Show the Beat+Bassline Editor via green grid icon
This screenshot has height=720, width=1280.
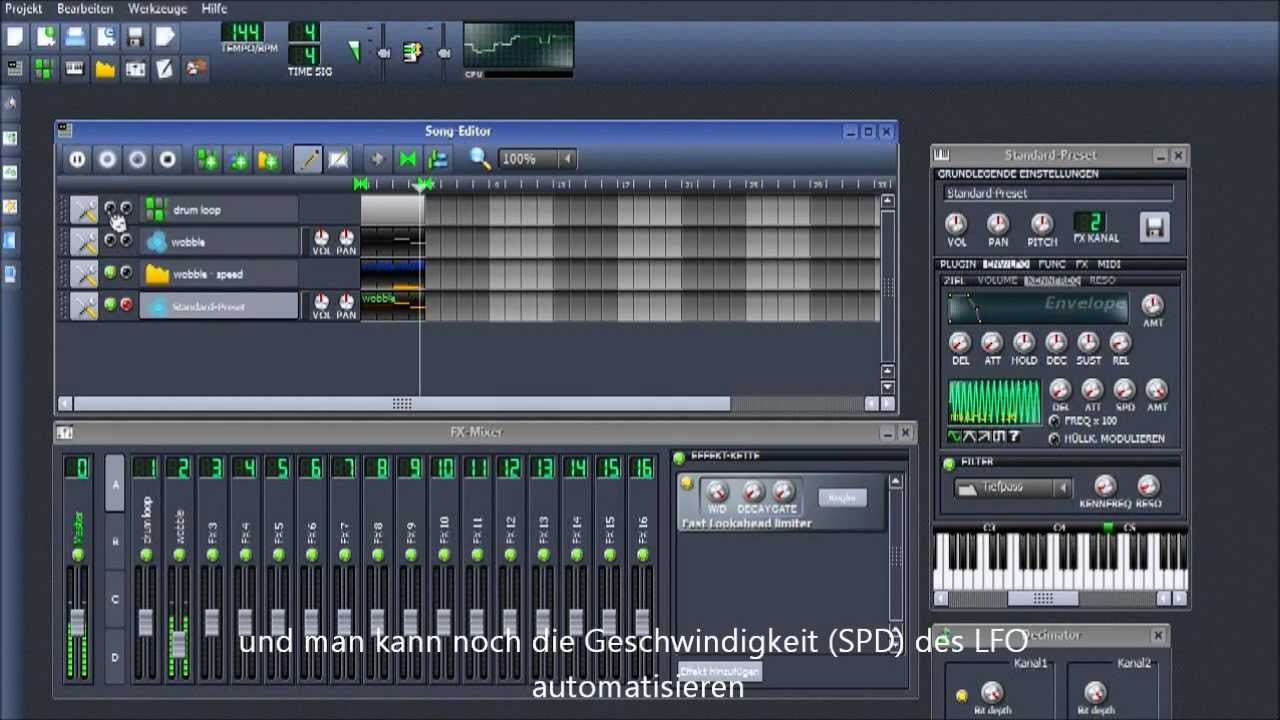tap(45, 68)
